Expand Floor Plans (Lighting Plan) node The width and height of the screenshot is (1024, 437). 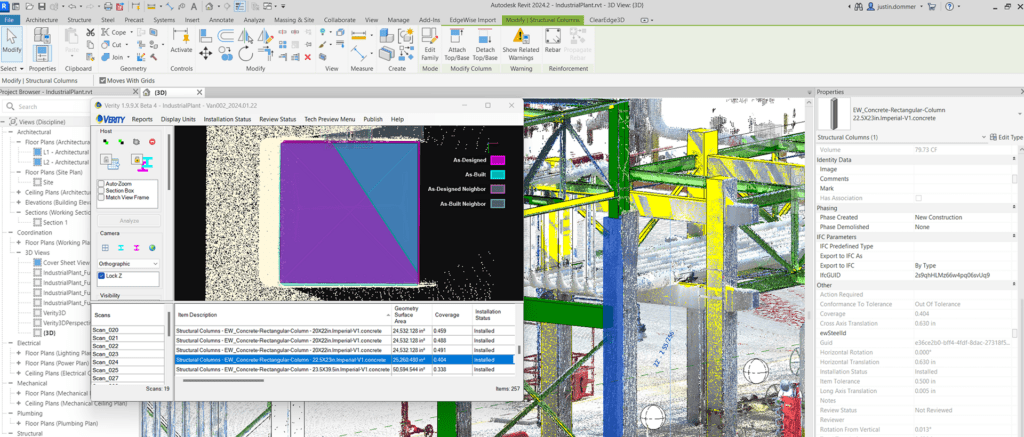(x=19, y=353)
